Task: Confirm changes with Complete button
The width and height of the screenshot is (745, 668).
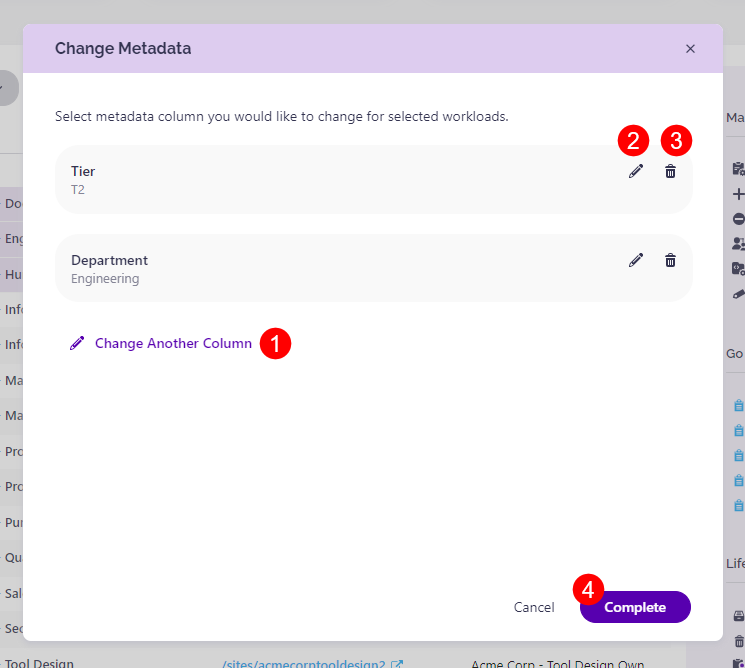Action: [x=635, y=607]
